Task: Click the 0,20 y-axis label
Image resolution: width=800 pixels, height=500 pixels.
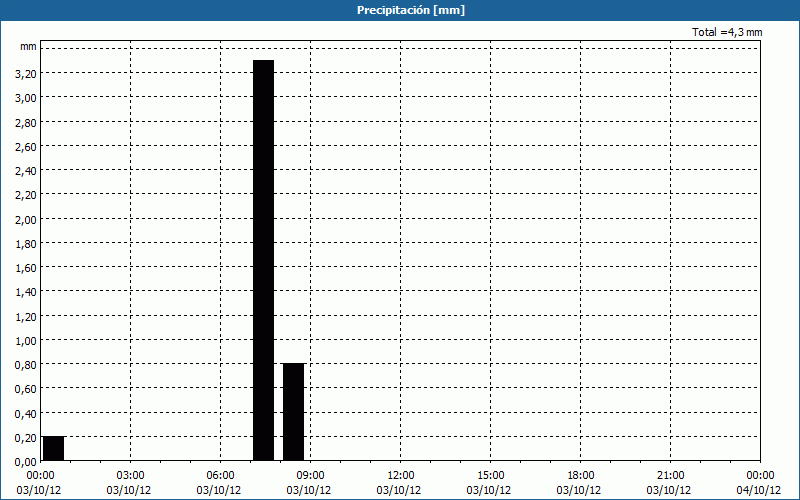Action: coord(26,437)
